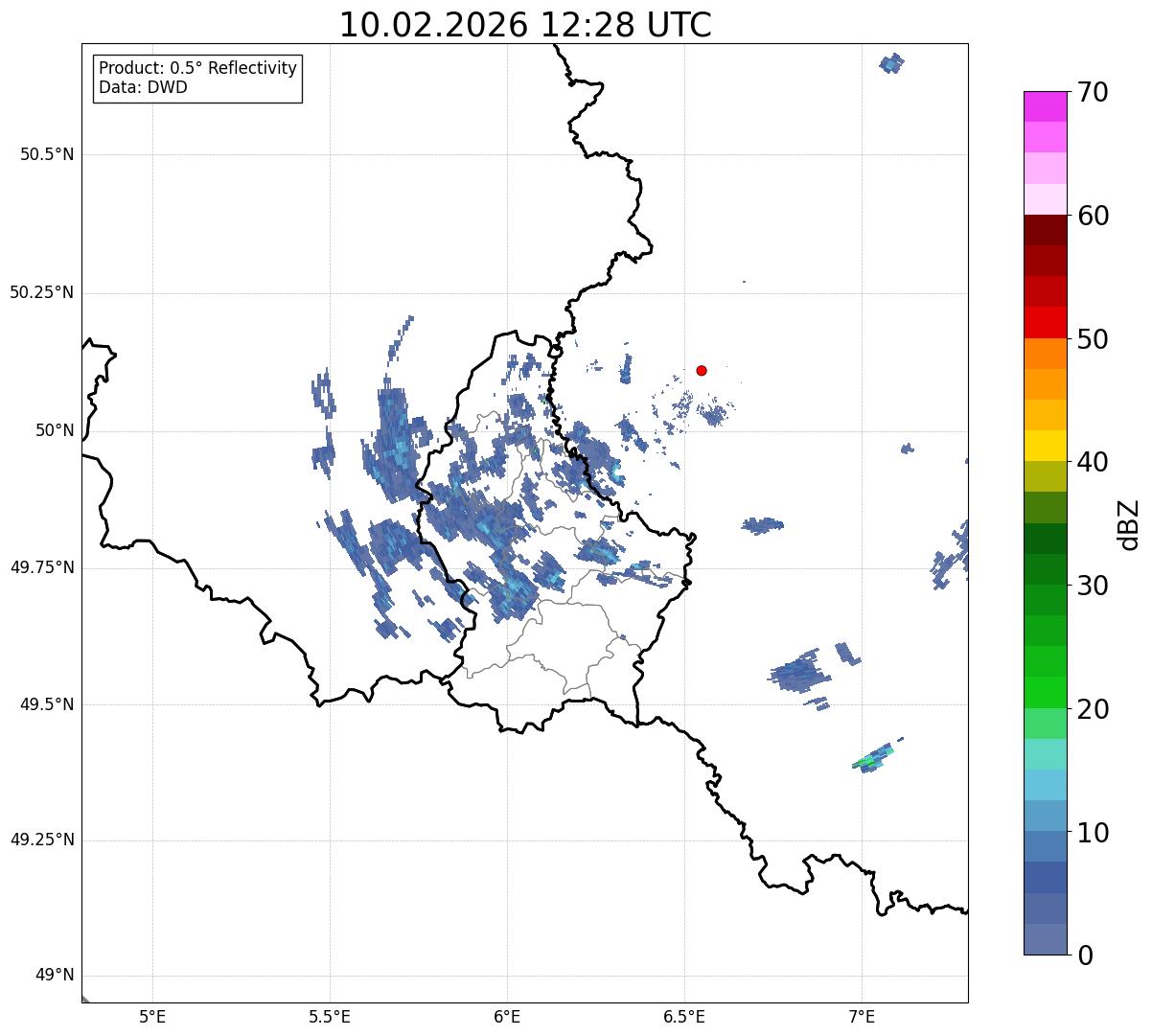Viewport: 1152px width, 1036px height.
Task: Click the 10.02.2026 12:28 UTC title
Action: (x=525, y=25)
